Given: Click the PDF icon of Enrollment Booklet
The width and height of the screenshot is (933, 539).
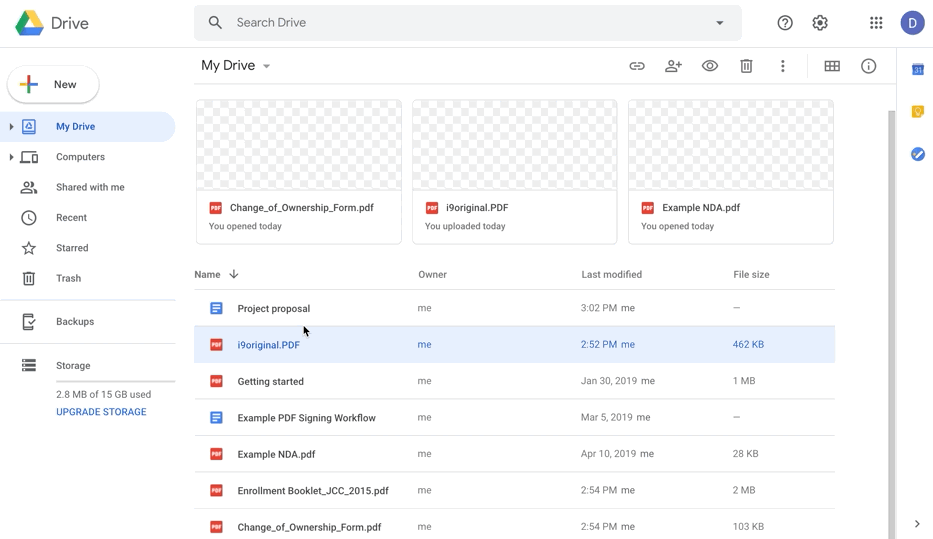Looking at the screenshot, I should (x=216, y=490).
